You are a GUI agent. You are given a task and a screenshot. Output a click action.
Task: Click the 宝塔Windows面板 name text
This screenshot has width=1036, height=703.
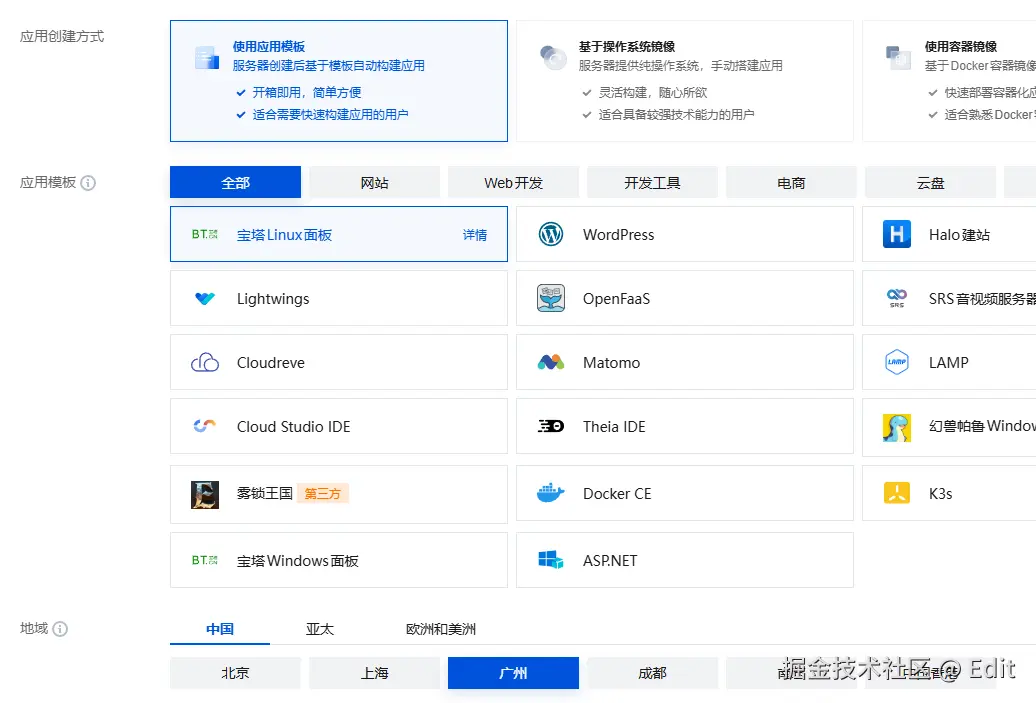point(297,560)
